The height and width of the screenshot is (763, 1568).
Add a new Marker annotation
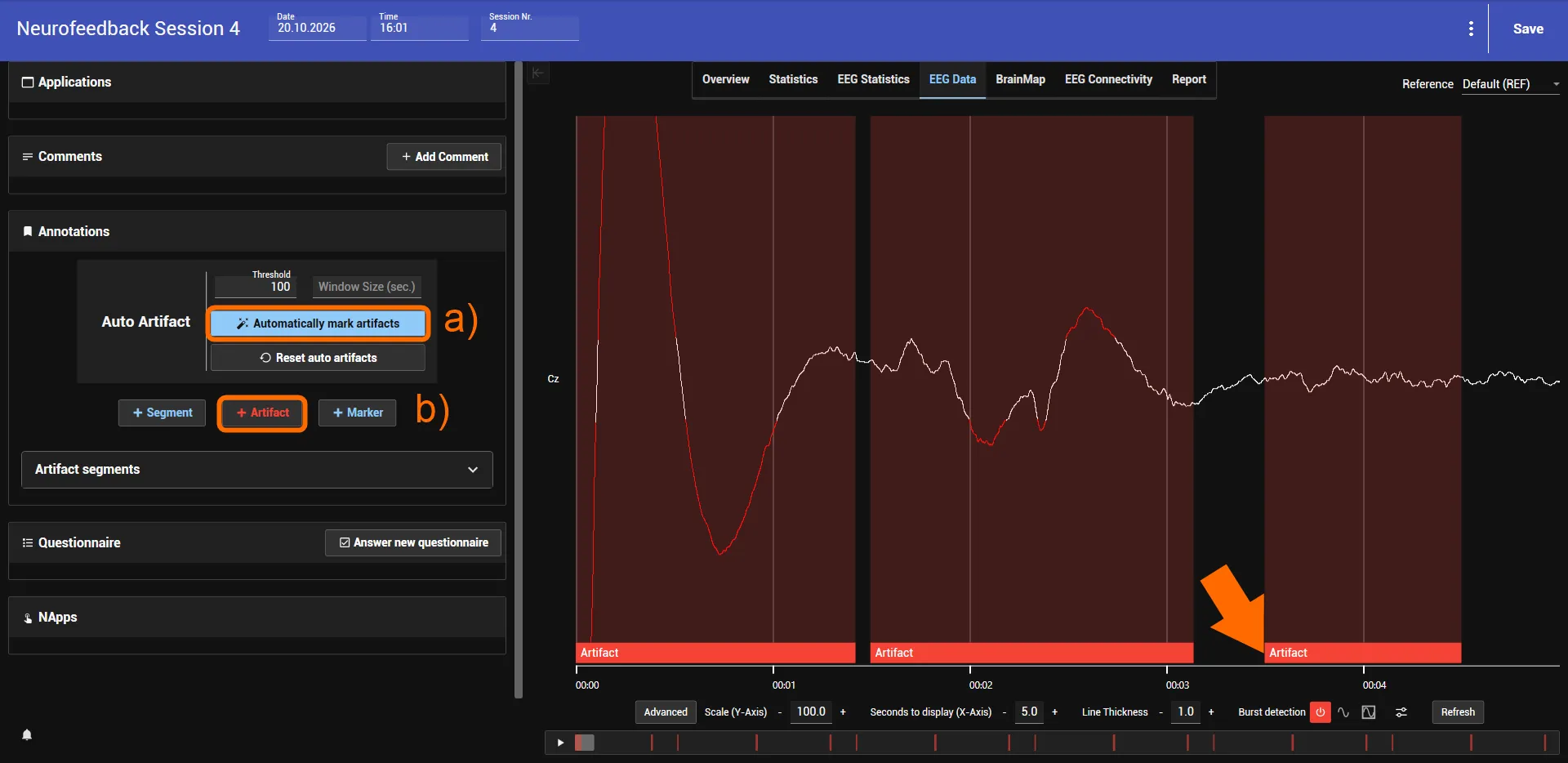coord(358,413)
